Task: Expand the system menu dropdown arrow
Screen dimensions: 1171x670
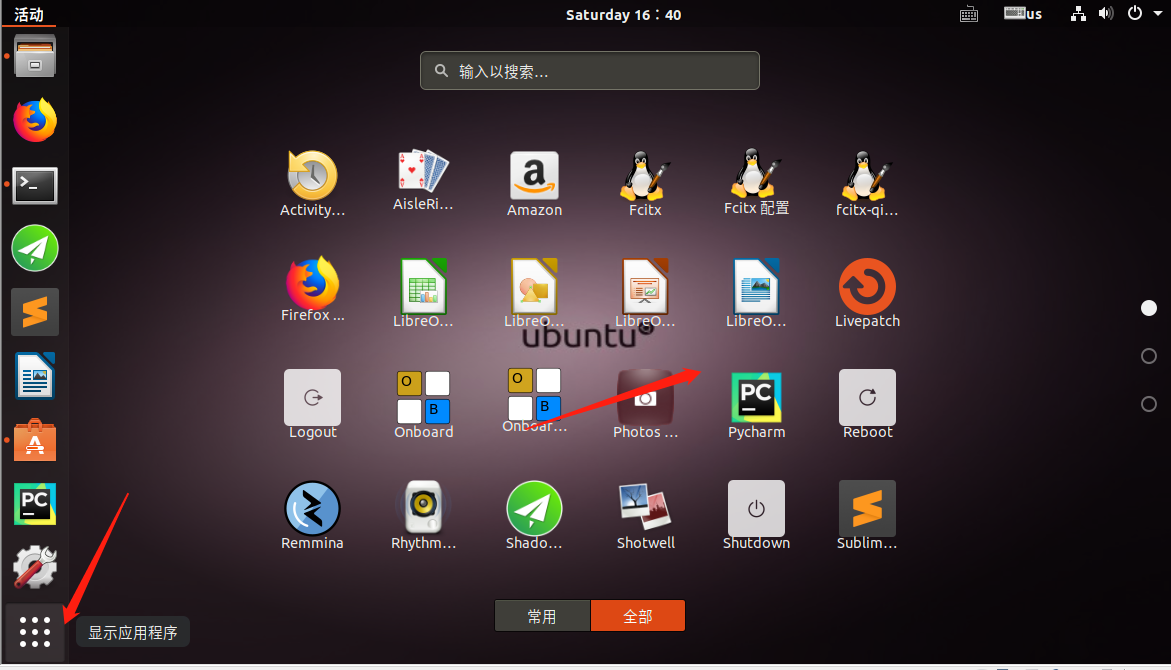Action: coord(1158,13)
